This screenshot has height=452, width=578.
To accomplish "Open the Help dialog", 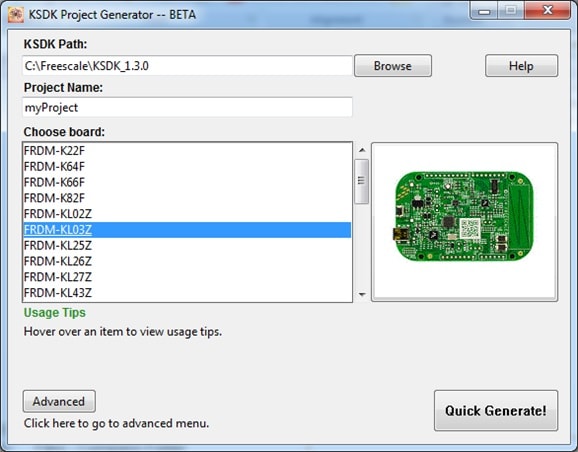I will (x=521, y=66).
